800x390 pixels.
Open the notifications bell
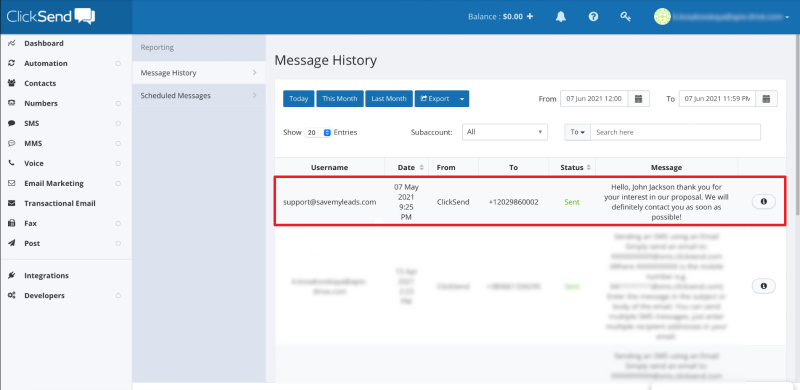coord(561,16)
